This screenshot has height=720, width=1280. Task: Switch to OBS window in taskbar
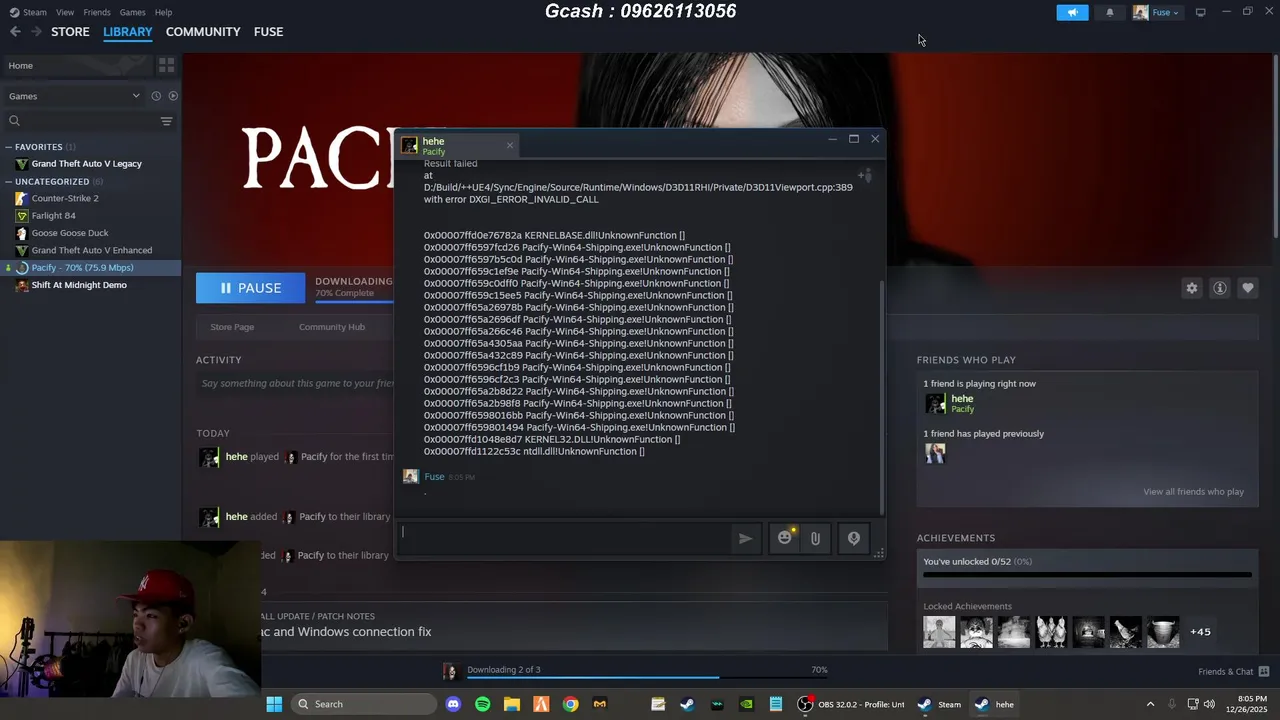coord(851,704)
